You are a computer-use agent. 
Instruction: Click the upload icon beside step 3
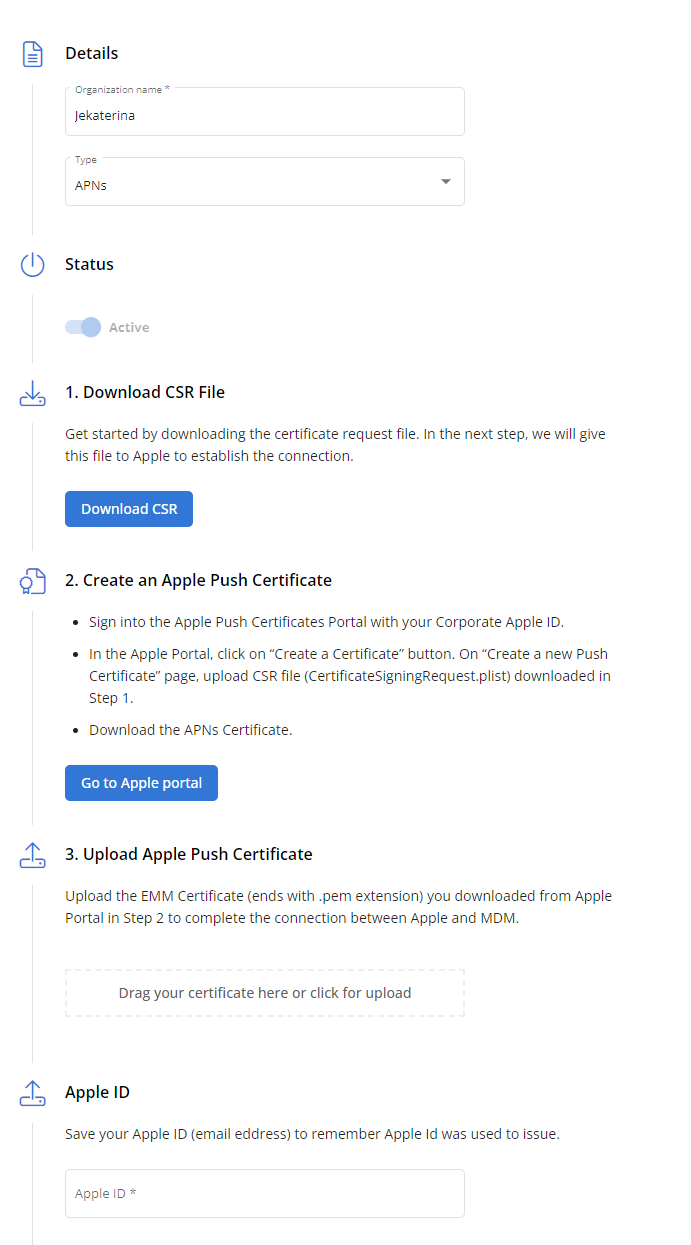pyautogui.click(x=33, y=855)
